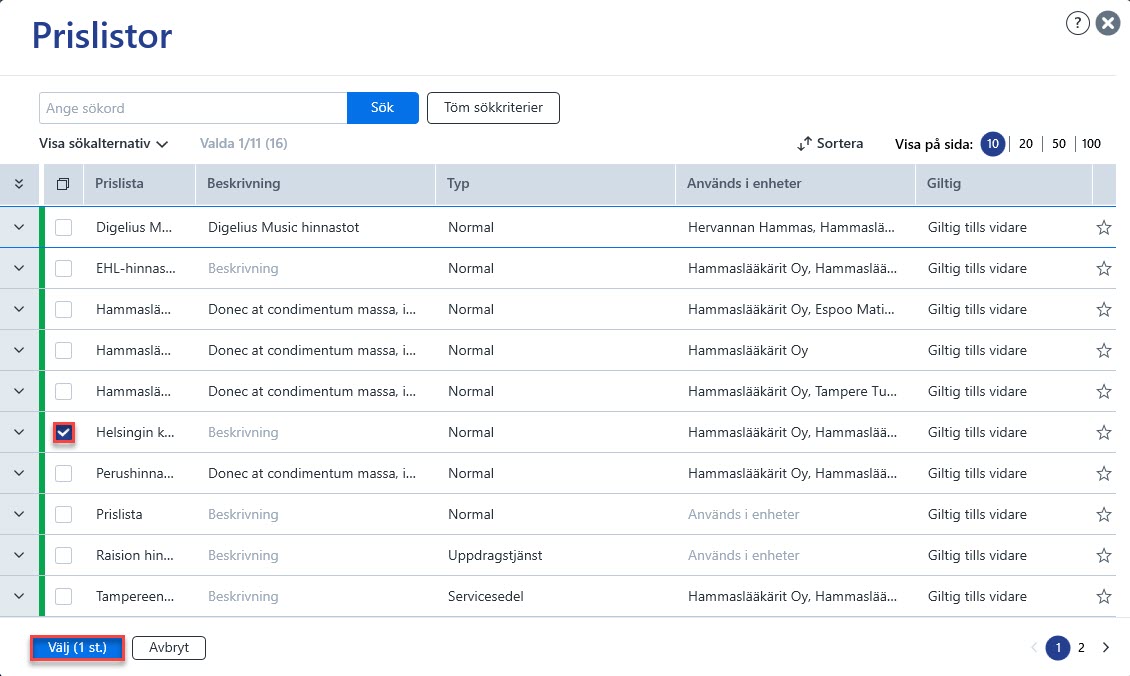
Task: Go to next page using right arrow
Action: [1105, 647]
